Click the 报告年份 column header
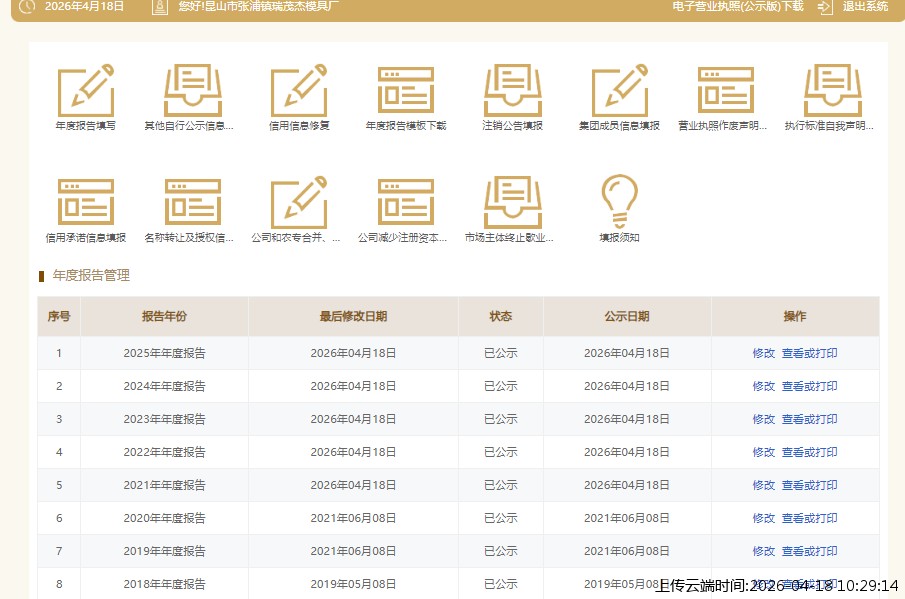This screenshot has height=599, width=905. [164, 316]
